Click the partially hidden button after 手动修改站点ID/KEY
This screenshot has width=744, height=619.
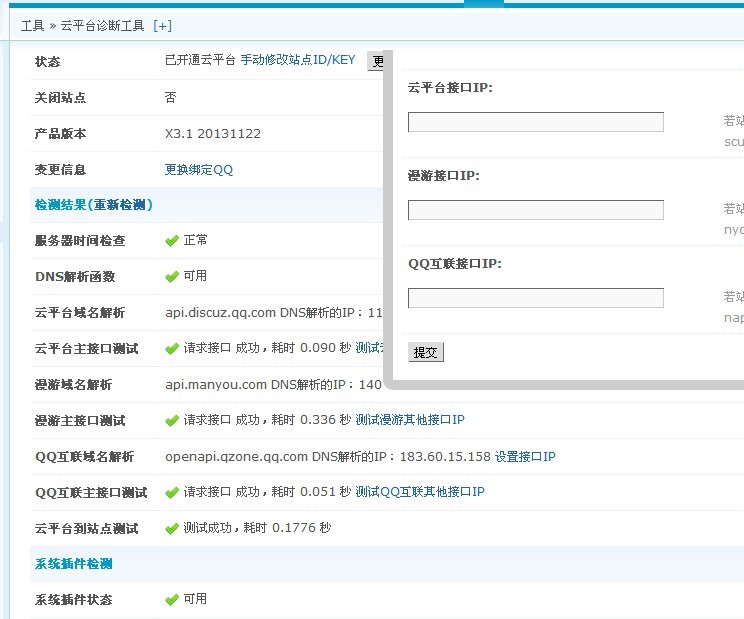pos(375,61)
